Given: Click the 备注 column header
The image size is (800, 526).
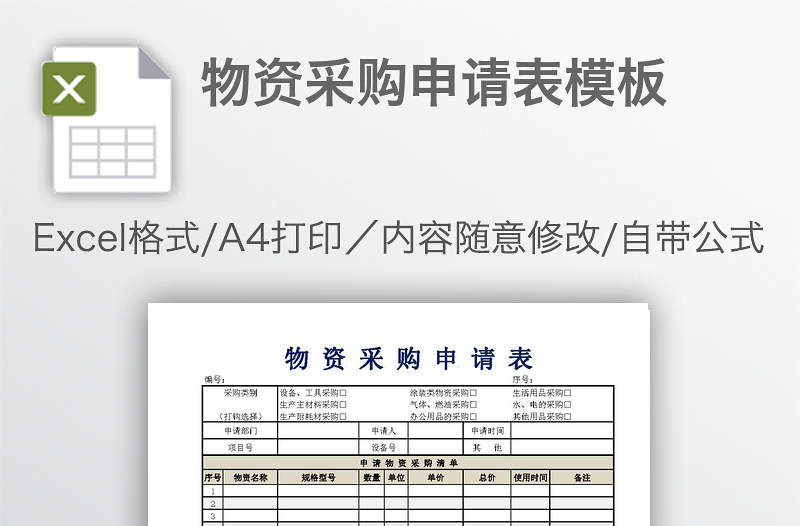Looking at the screenshot, I should [582, 478].
